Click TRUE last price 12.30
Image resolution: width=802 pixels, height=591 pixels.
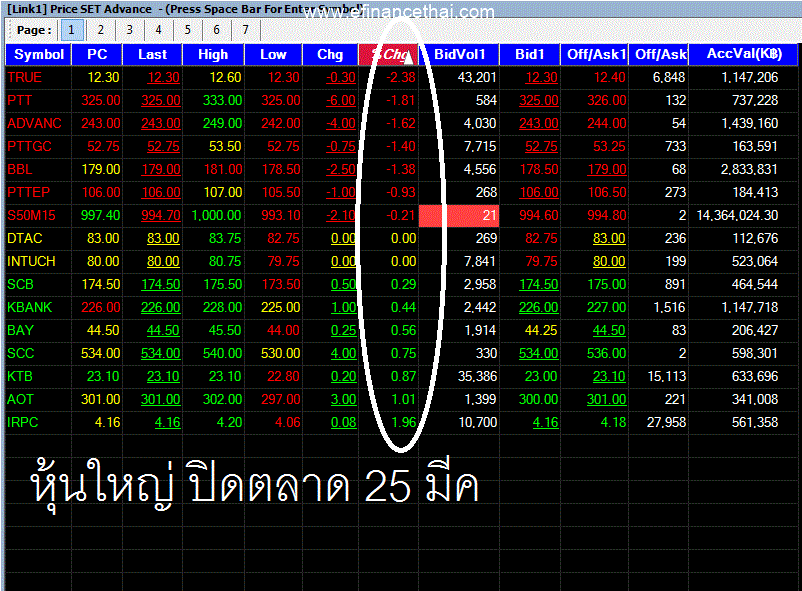[164, 77]
